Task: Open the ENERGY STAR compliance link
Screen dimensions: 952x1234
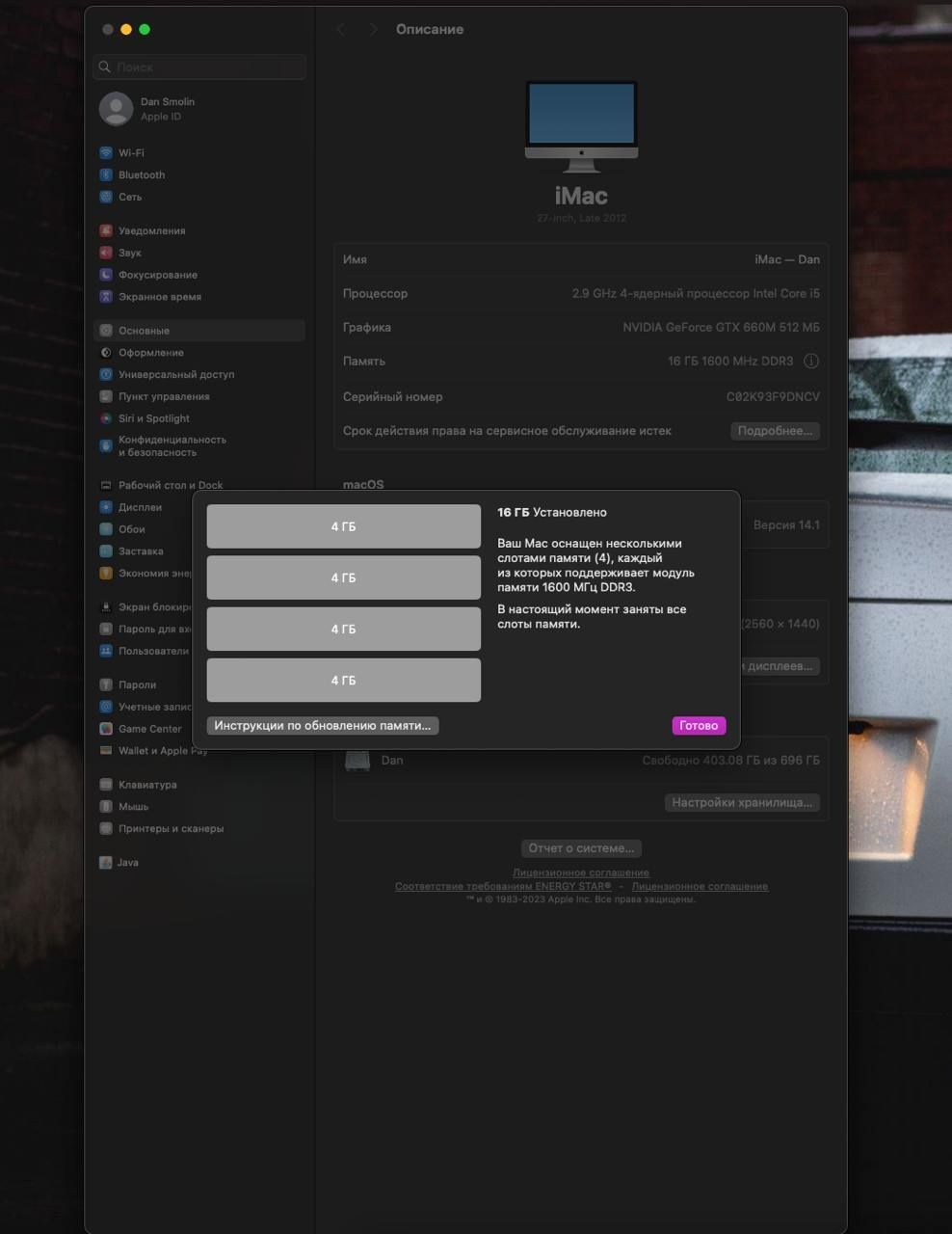Action: pos(503,886)
